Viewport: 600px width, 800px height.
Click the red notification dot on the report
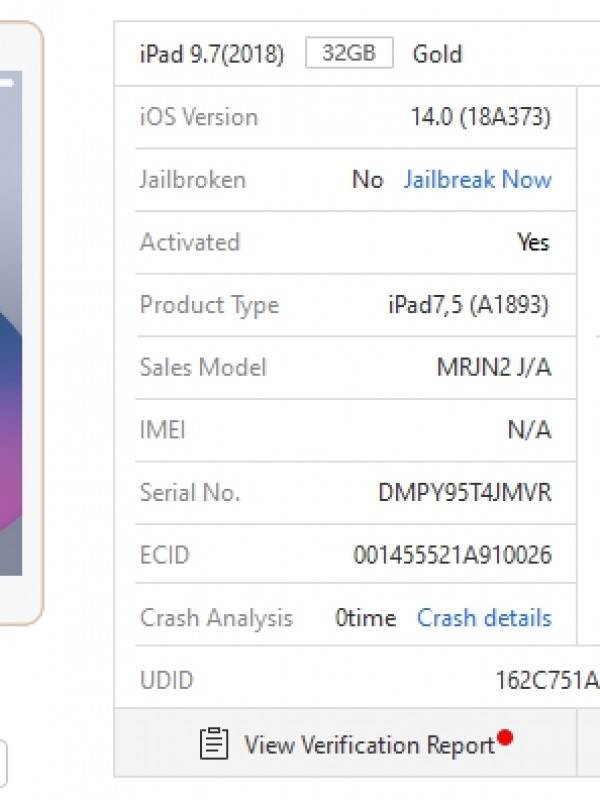pos(505,738)
